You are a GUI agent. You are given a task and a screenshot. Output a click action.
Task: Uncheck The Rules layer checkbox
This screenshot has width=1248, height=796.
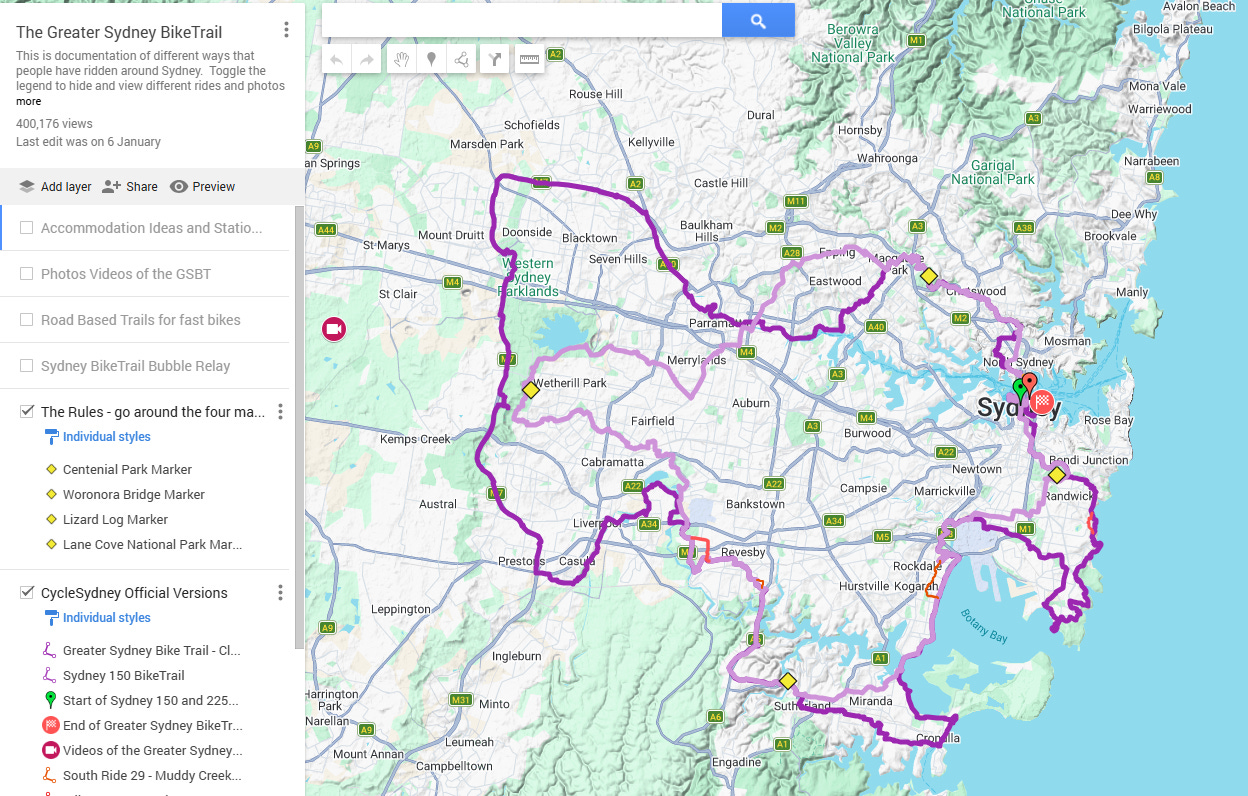tap(27, 412)
